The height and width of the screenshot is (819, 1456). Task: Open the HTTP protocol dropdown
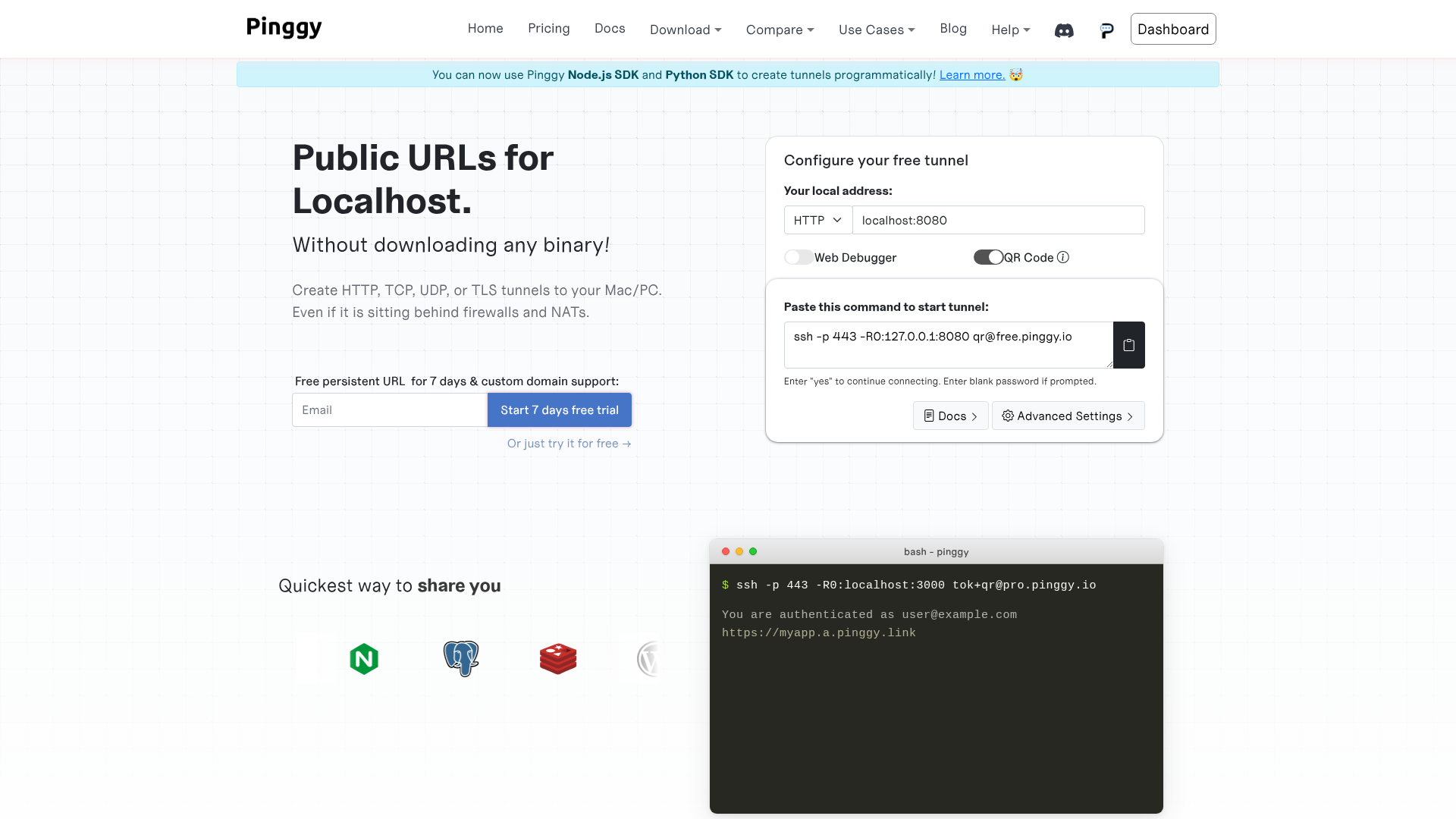(817, 220)
